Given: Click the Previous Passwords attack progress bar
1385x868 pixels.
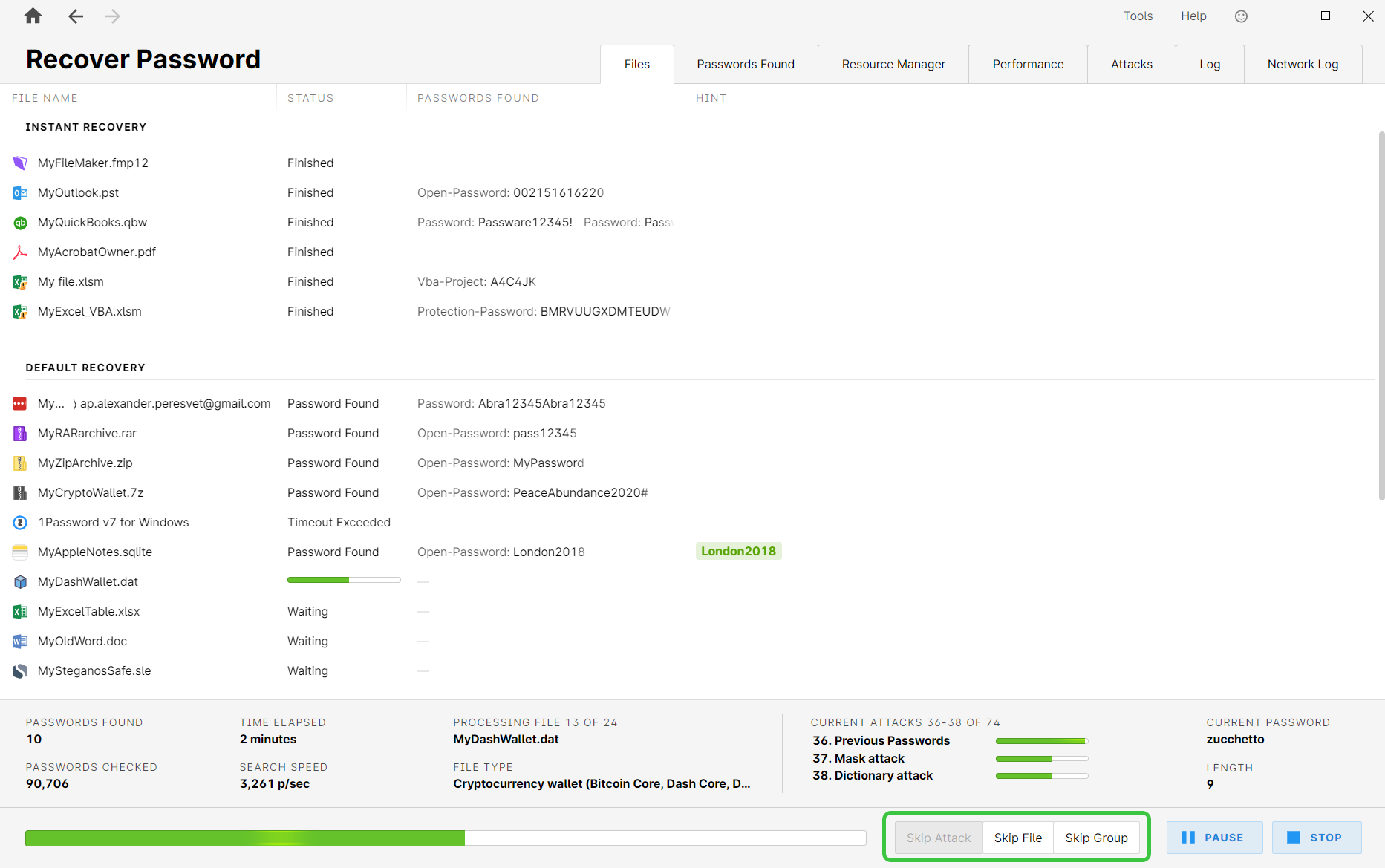Looking at the screenshot, I should tap(1042, 741).
